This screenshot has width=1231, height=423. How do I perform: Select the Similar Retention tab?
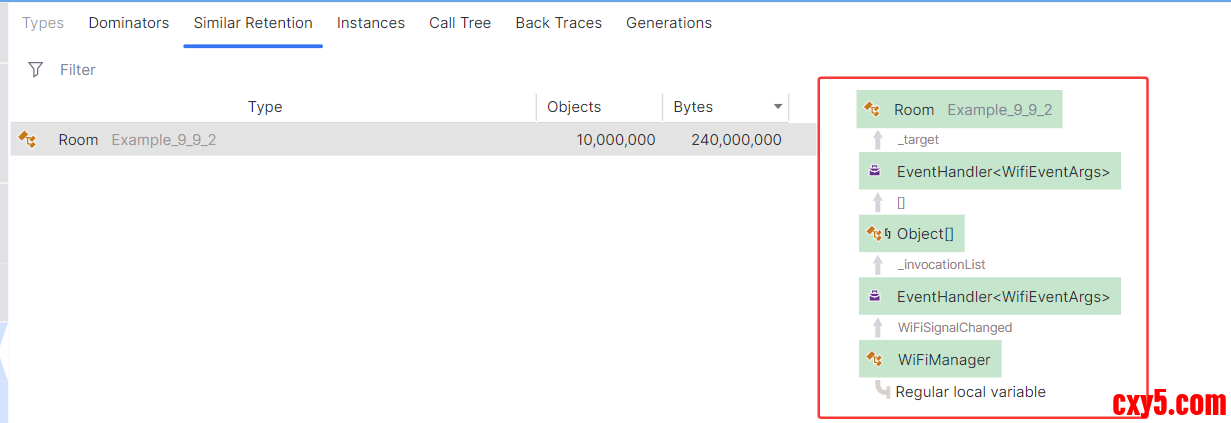[x=253, y=22]
